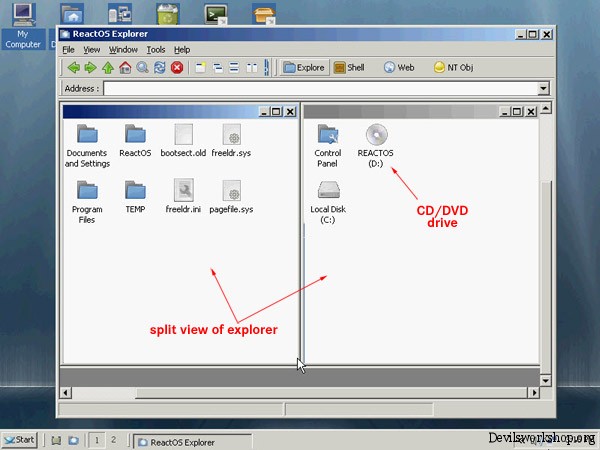The image size is (600, 450).
Task: Maximize the right child window
Action: pos(517,112)
